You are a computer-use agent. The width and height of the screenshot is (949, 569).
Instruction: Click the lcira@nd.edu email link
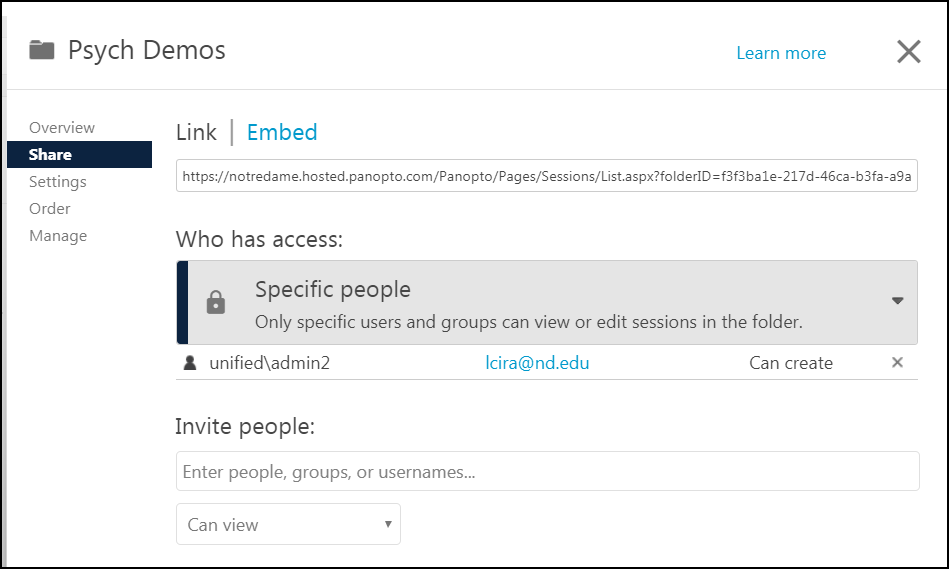coord(537,363)
